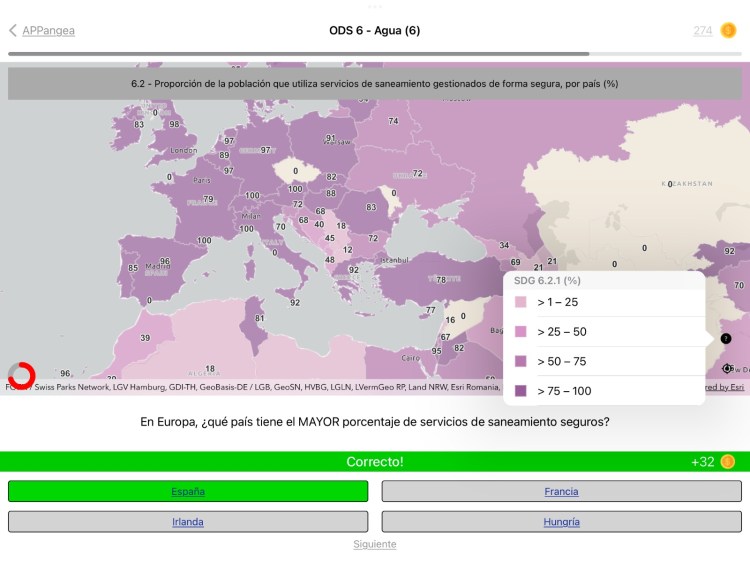The height and width of the screenshot is (562, 750).
Task: Click the black legend help icon
Action: pyautogui.click(x=726, y=339)
